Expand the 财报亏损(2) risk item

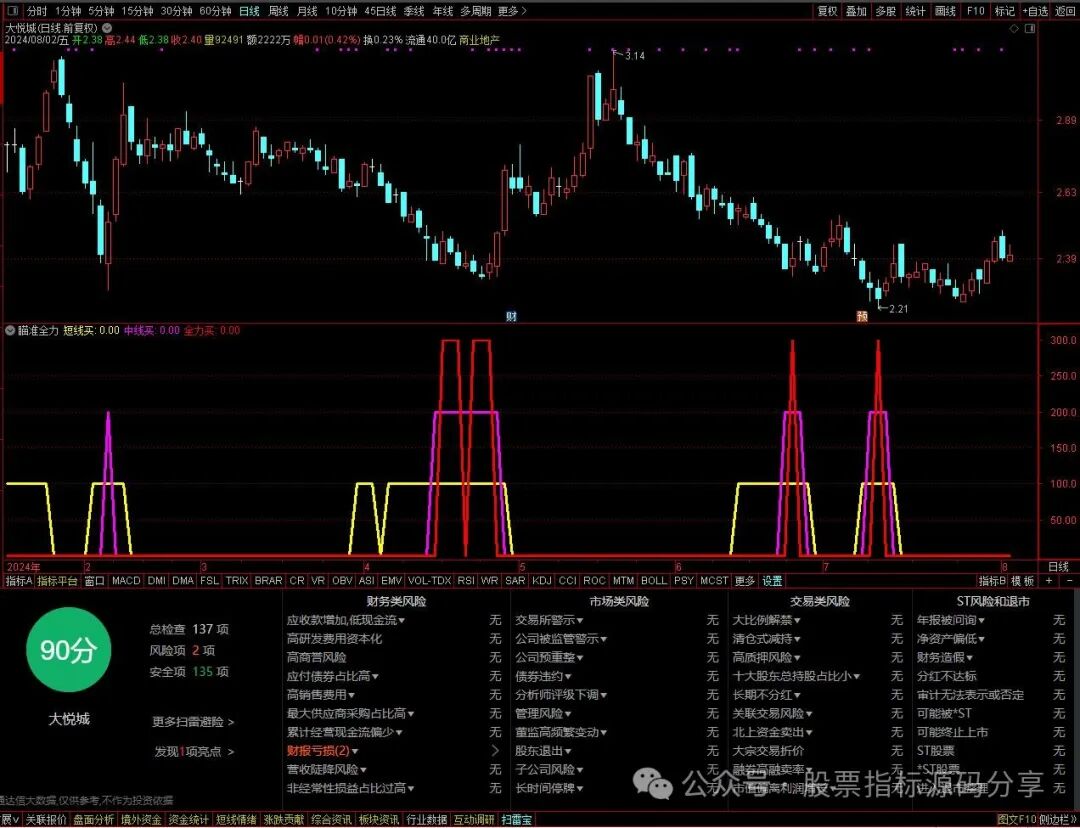(322, 751)
